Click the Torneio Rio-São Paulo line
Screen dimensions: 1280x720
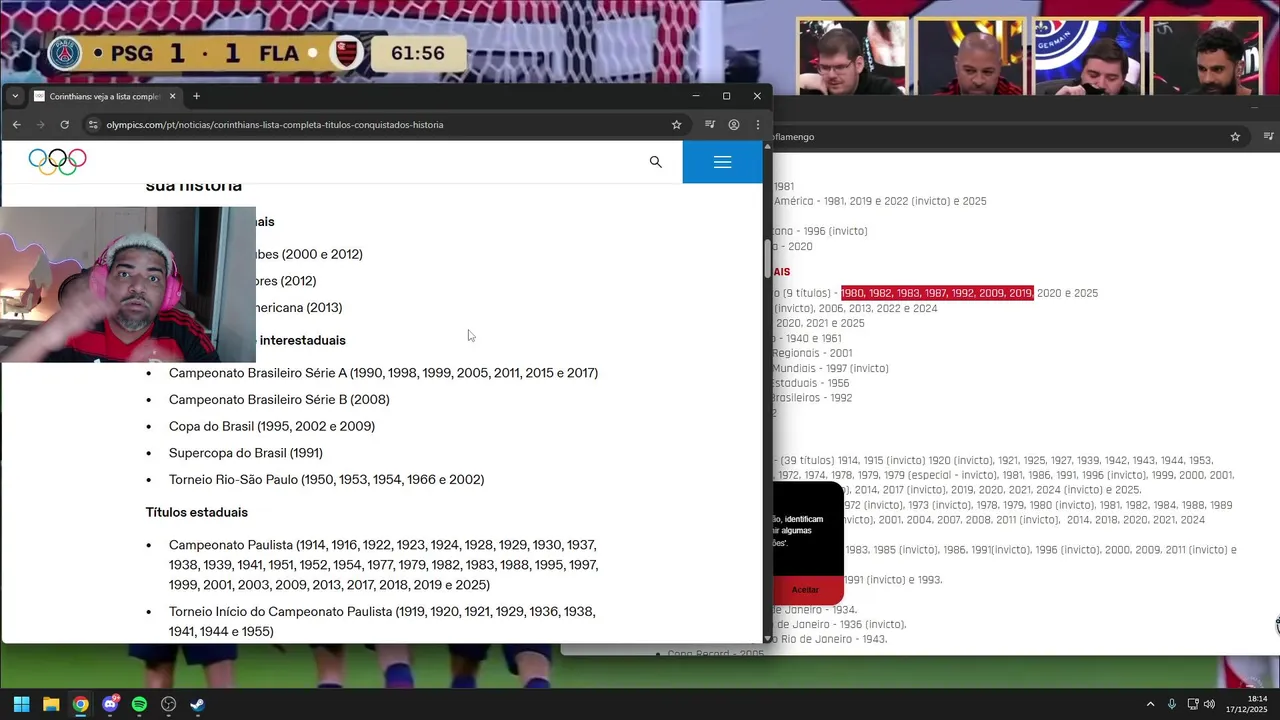[x=327, y=480]
